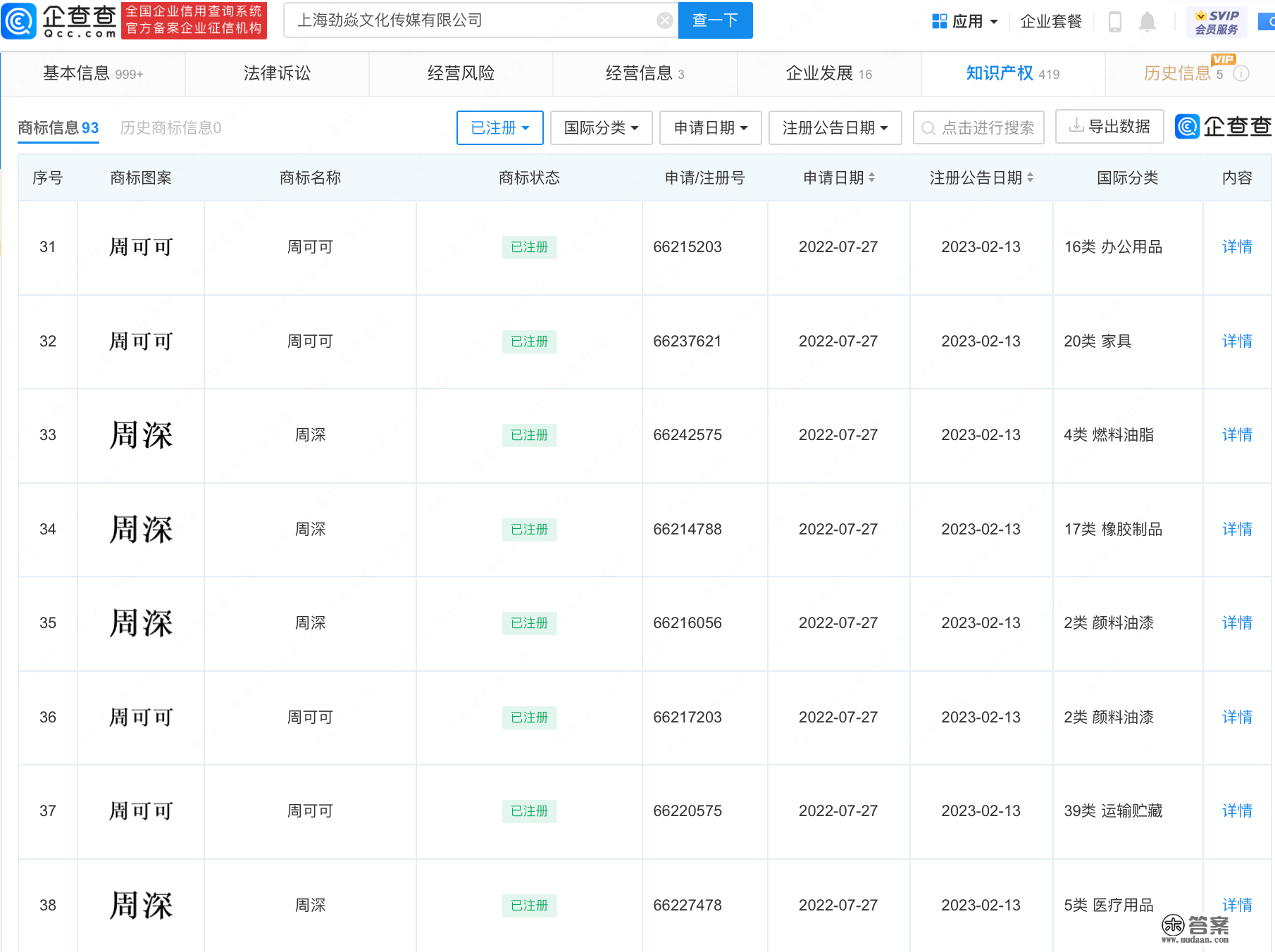Image resolution: width=1275 pixels, height=952 pixels.
Task: Click the 导出数据 export button
Action: pyautogui.click(x=1109, y=127)
